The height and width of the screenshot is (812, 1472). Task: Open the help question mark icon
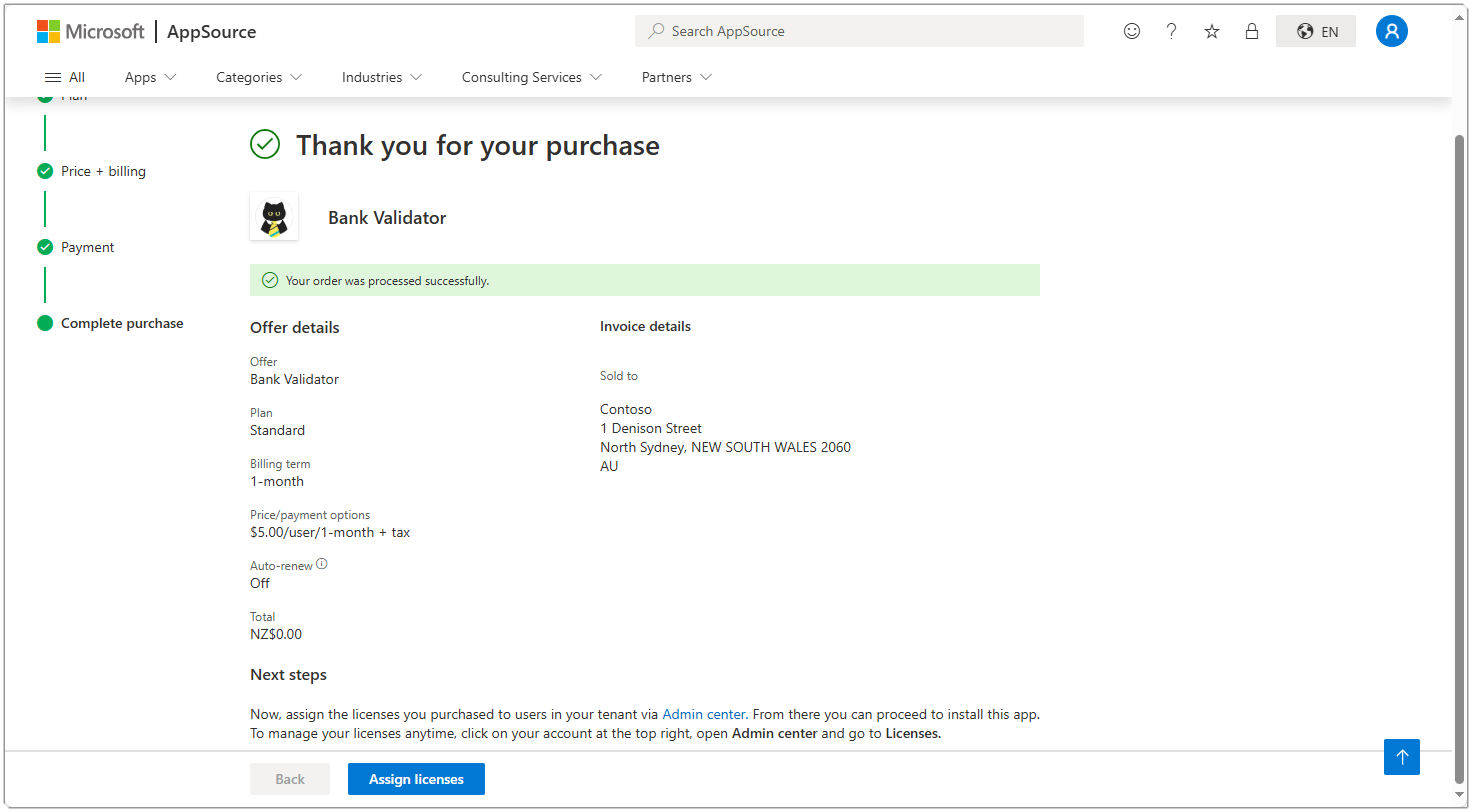click(1172, 31)
